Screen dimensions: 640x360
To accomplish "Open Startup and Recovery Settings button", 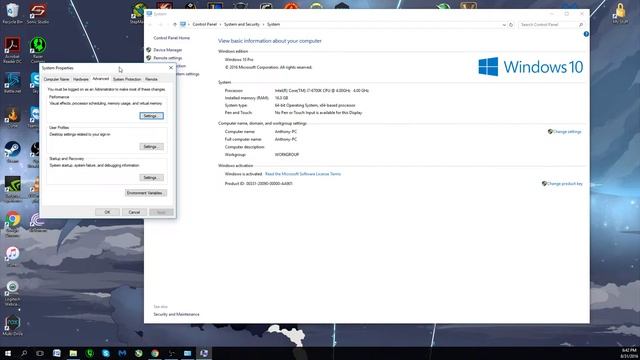I will [x=151, y=178].
